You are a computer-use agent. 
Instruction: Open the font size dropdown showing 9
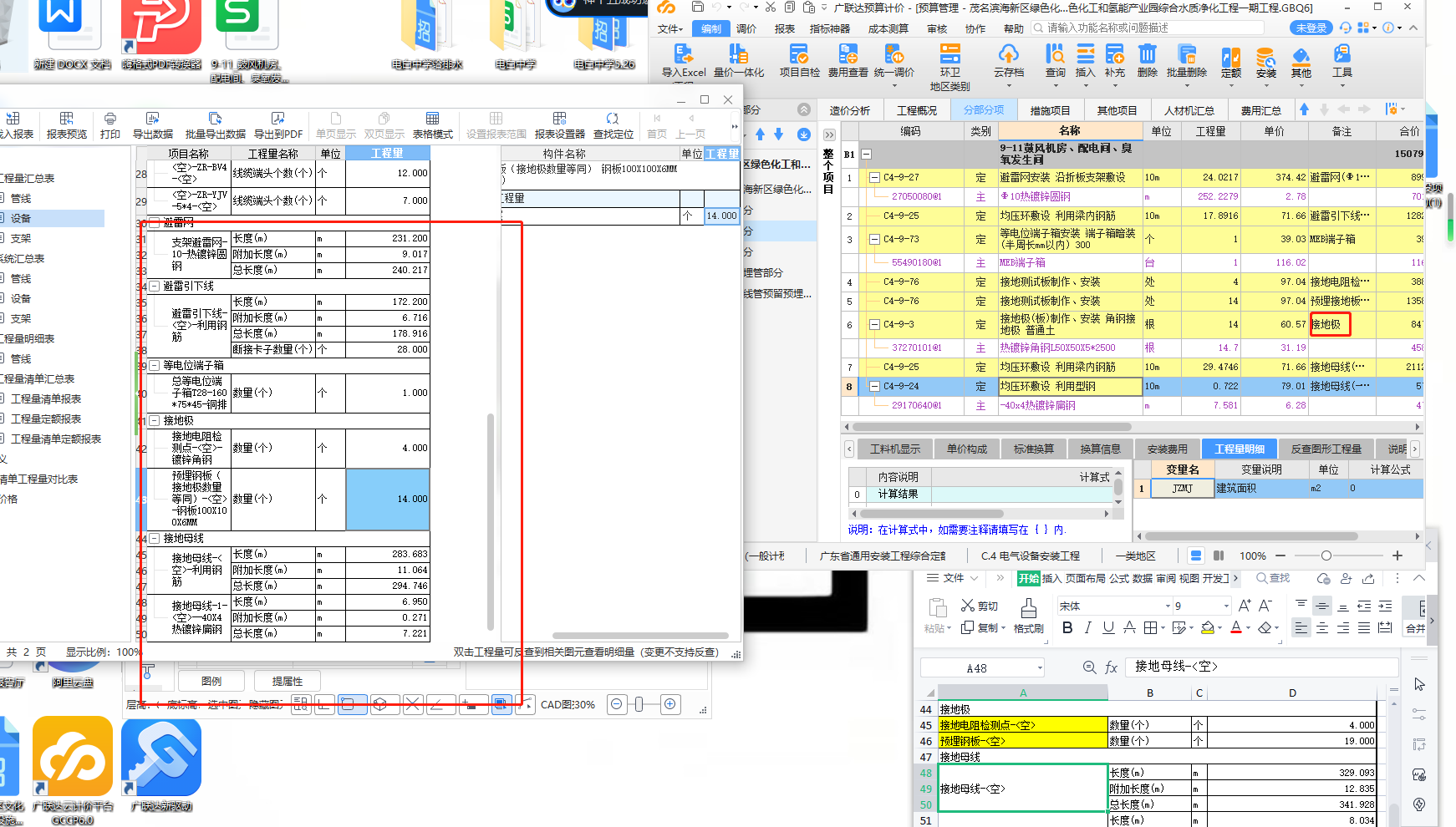[x=1226, y=606]
